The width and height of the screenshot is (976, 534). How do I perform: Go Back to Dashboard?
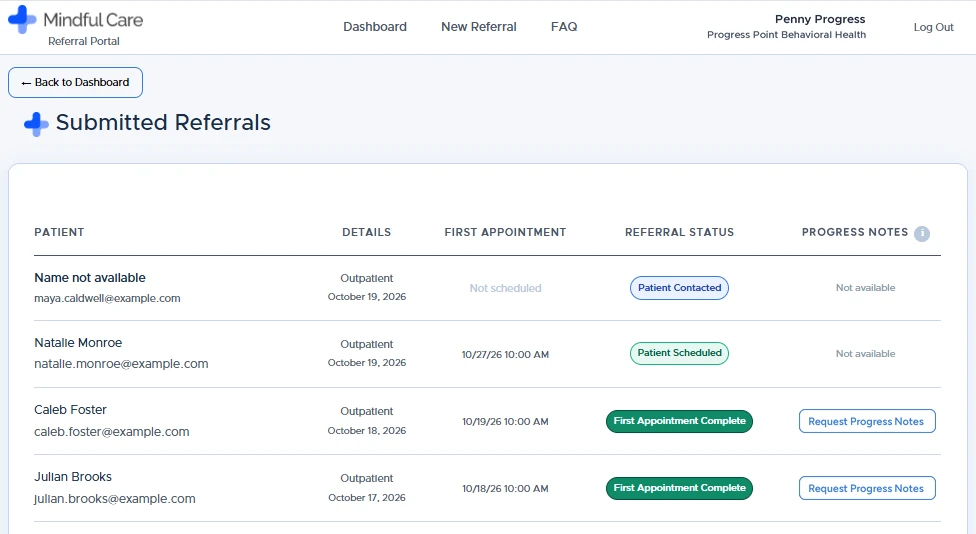tap(75, 82)
